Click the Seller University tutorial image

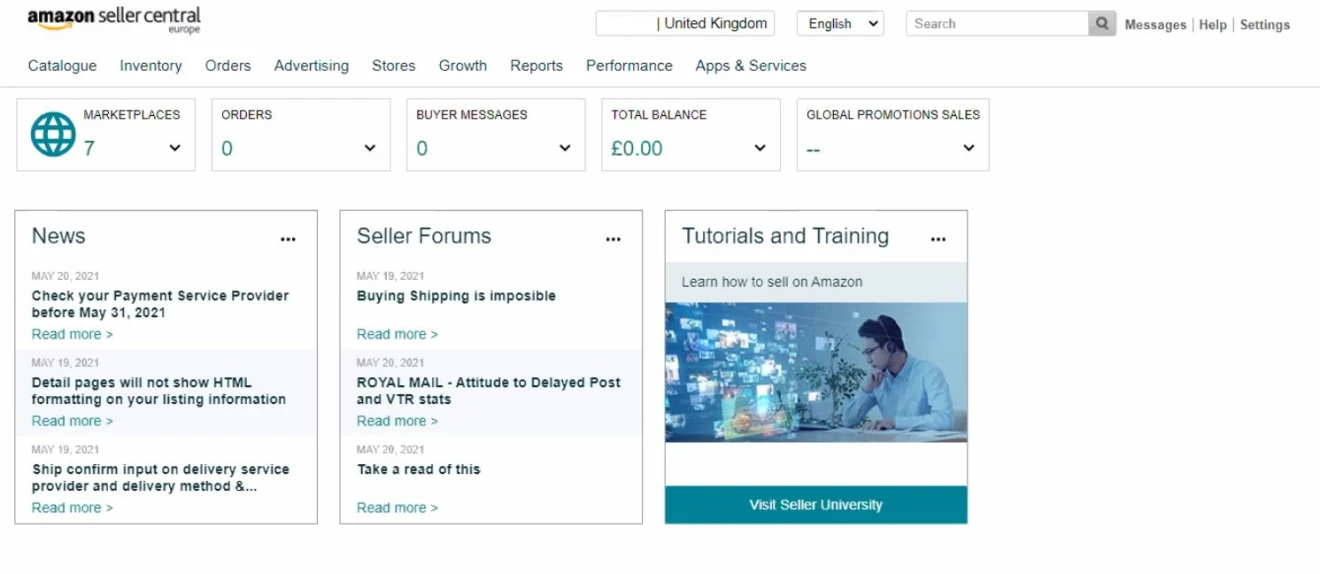(x=816, y=372)
